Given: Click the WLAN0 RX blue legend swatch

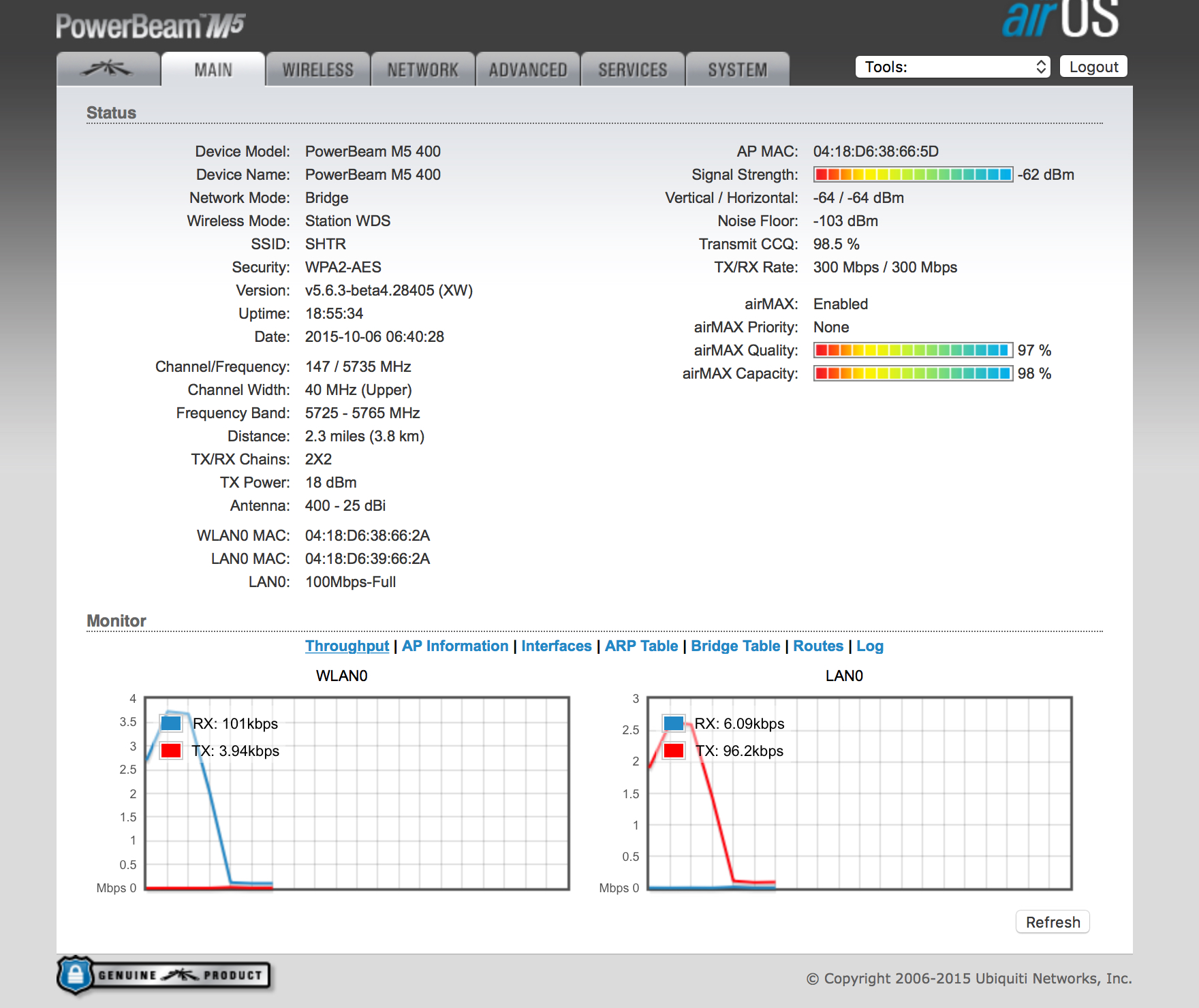Looking at the screenshot, I should 171,723.
